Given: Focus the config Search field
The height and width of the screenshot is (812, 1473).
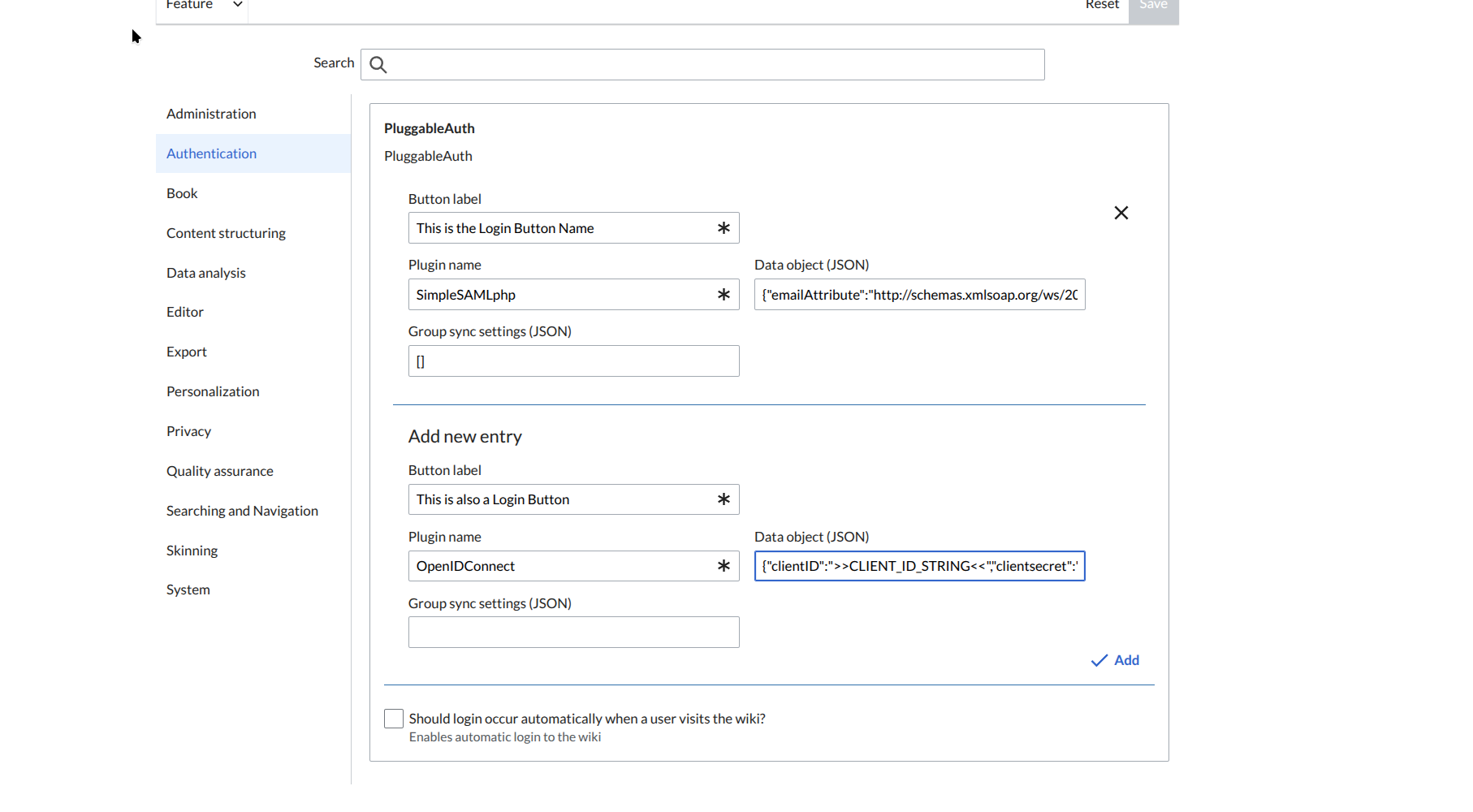Looking at the screenshot, I should point(715,65).
